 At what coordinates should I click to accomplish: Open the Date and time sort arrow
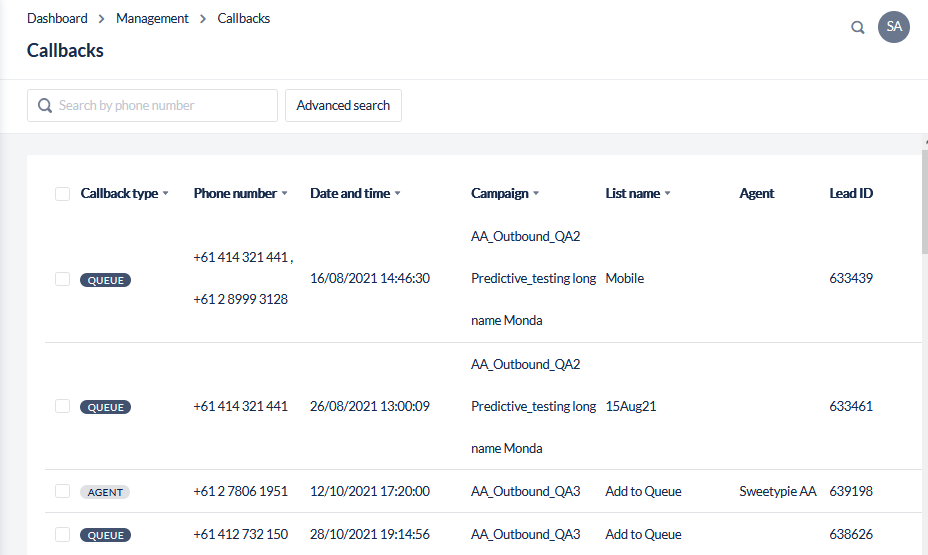[397, 194]
